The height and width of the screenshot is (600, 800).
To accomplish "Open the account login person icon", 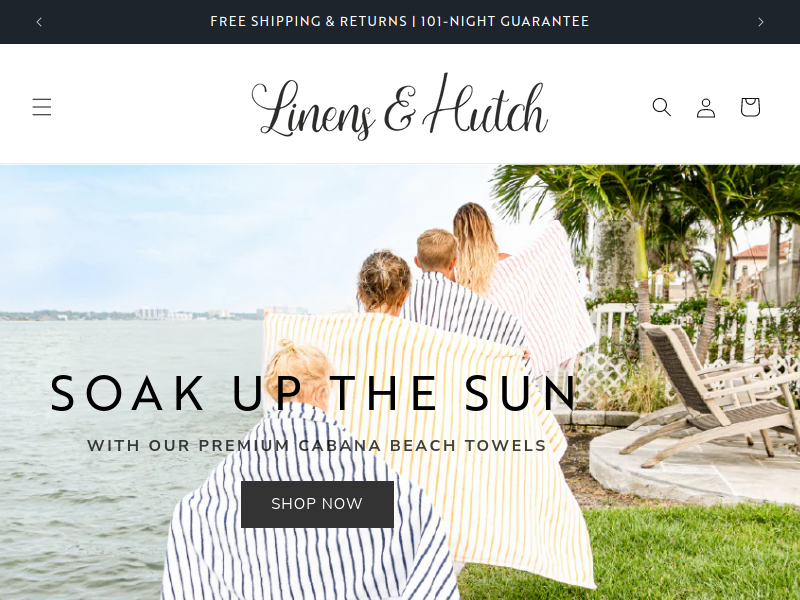I will pos(706,108).
